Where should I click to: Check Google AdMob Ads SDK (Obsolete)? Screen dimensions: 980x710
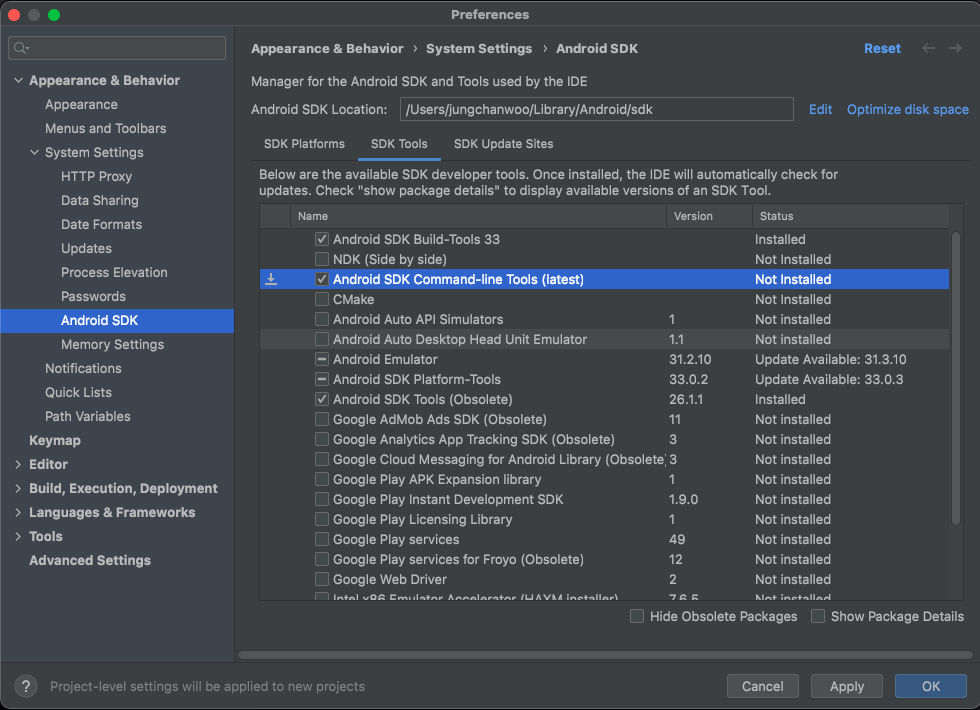tap(322, 419)
